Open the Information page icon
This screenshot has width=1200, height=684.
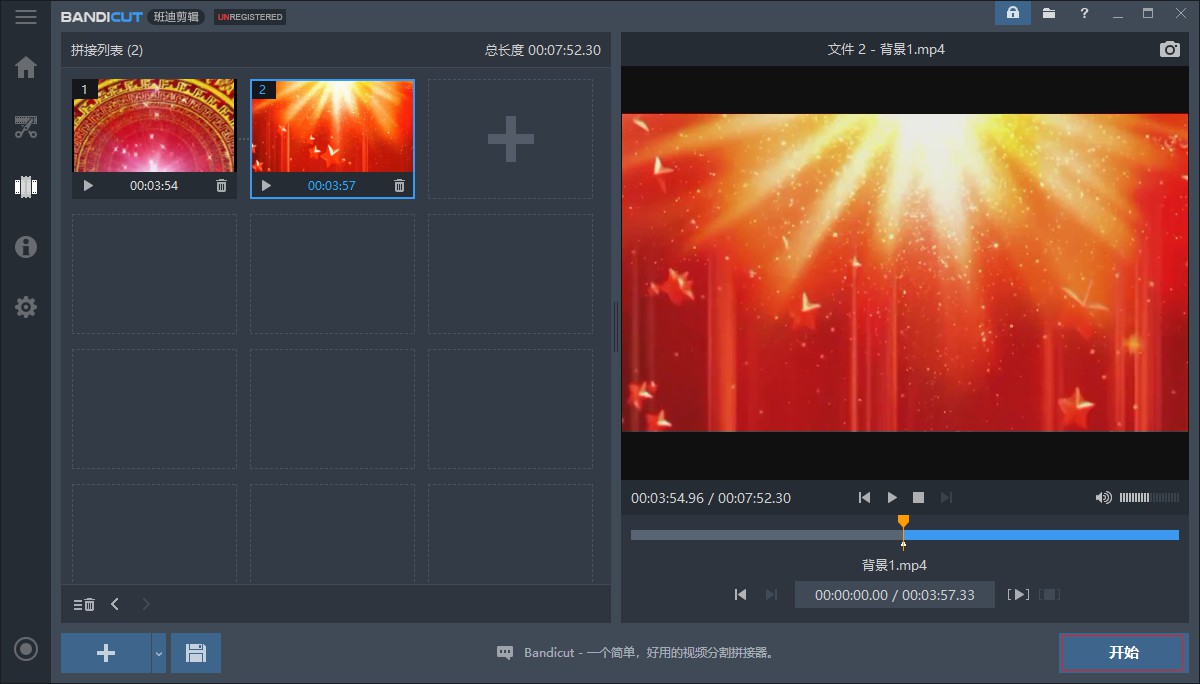[26, 247]
